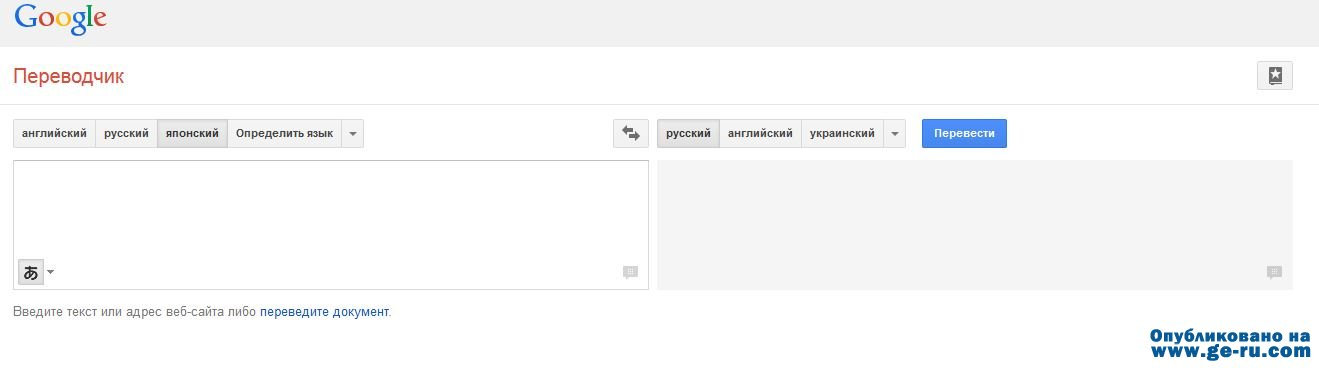This screenshot has height=368, width=1319.
Task: Open the переведите документ link
Action: pos(324,312)
